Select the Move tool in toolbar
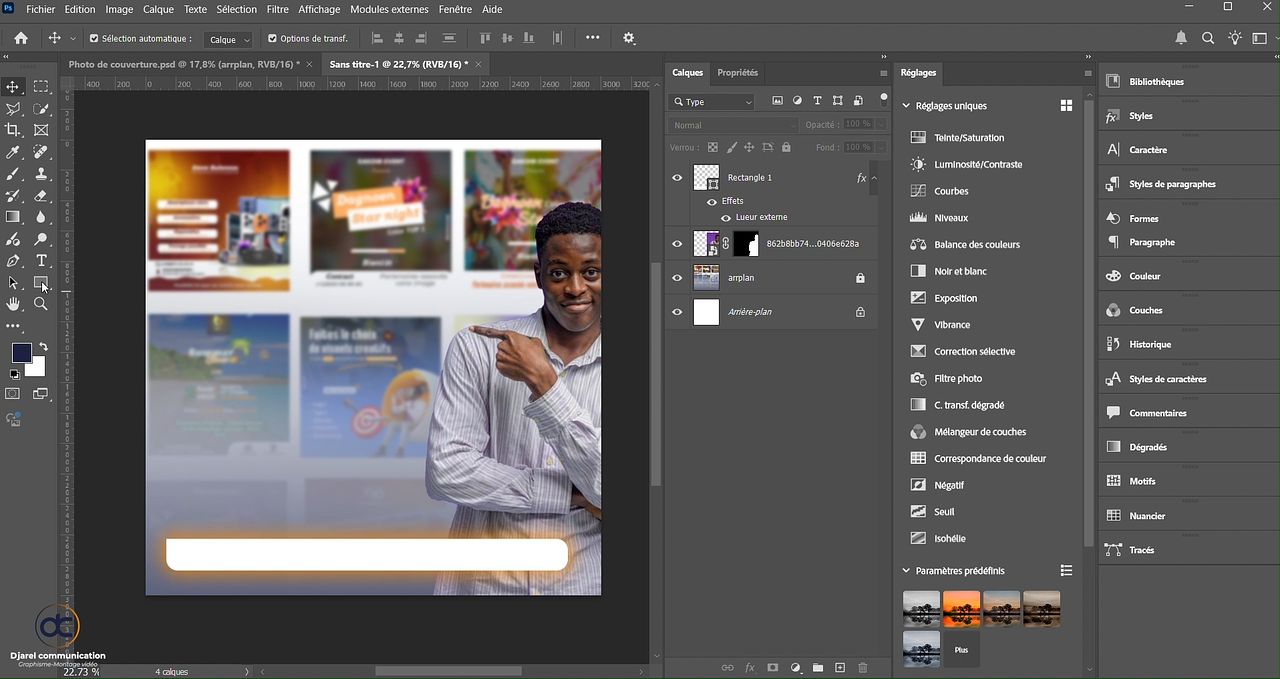This screenshot has height=679, width=1280. (13, 87)
